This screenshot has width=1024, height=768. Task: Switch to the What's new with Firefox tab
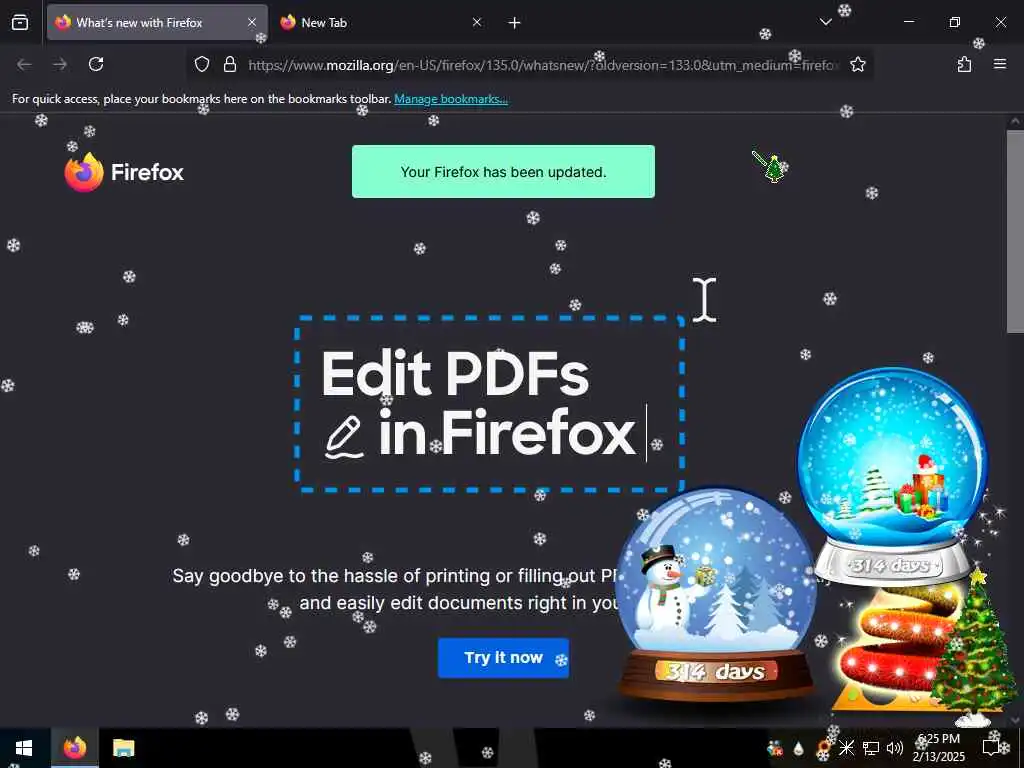coord(157,22)
